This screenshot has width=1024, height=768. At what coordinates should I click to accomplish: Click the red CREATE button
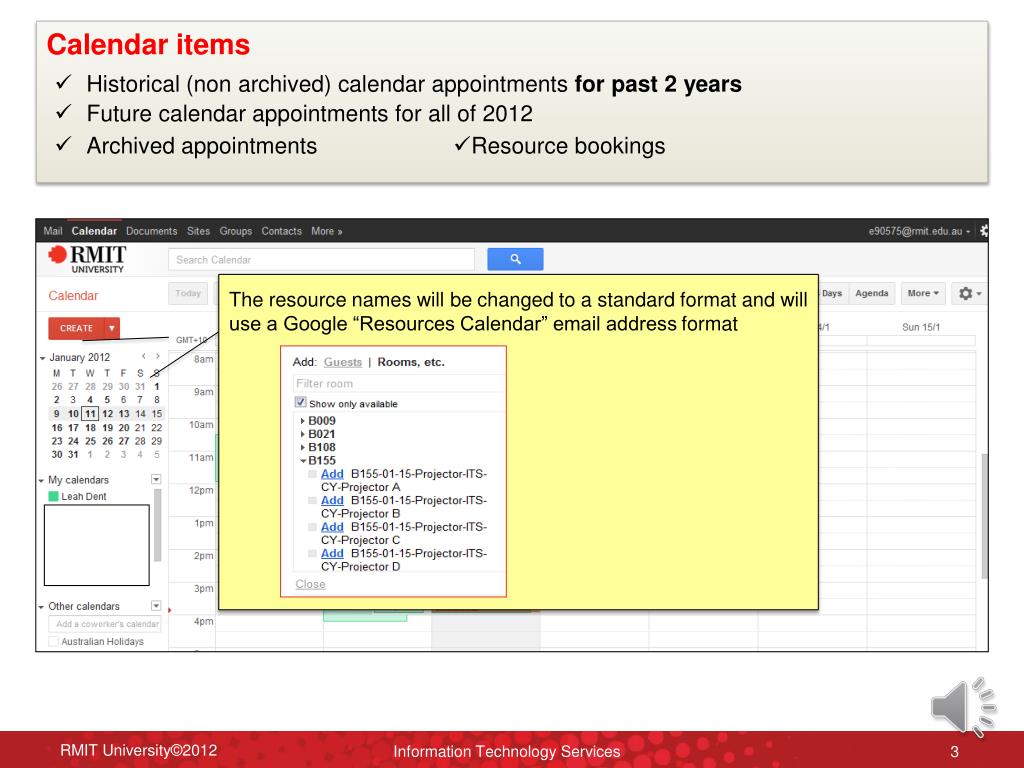pos(76,328)
